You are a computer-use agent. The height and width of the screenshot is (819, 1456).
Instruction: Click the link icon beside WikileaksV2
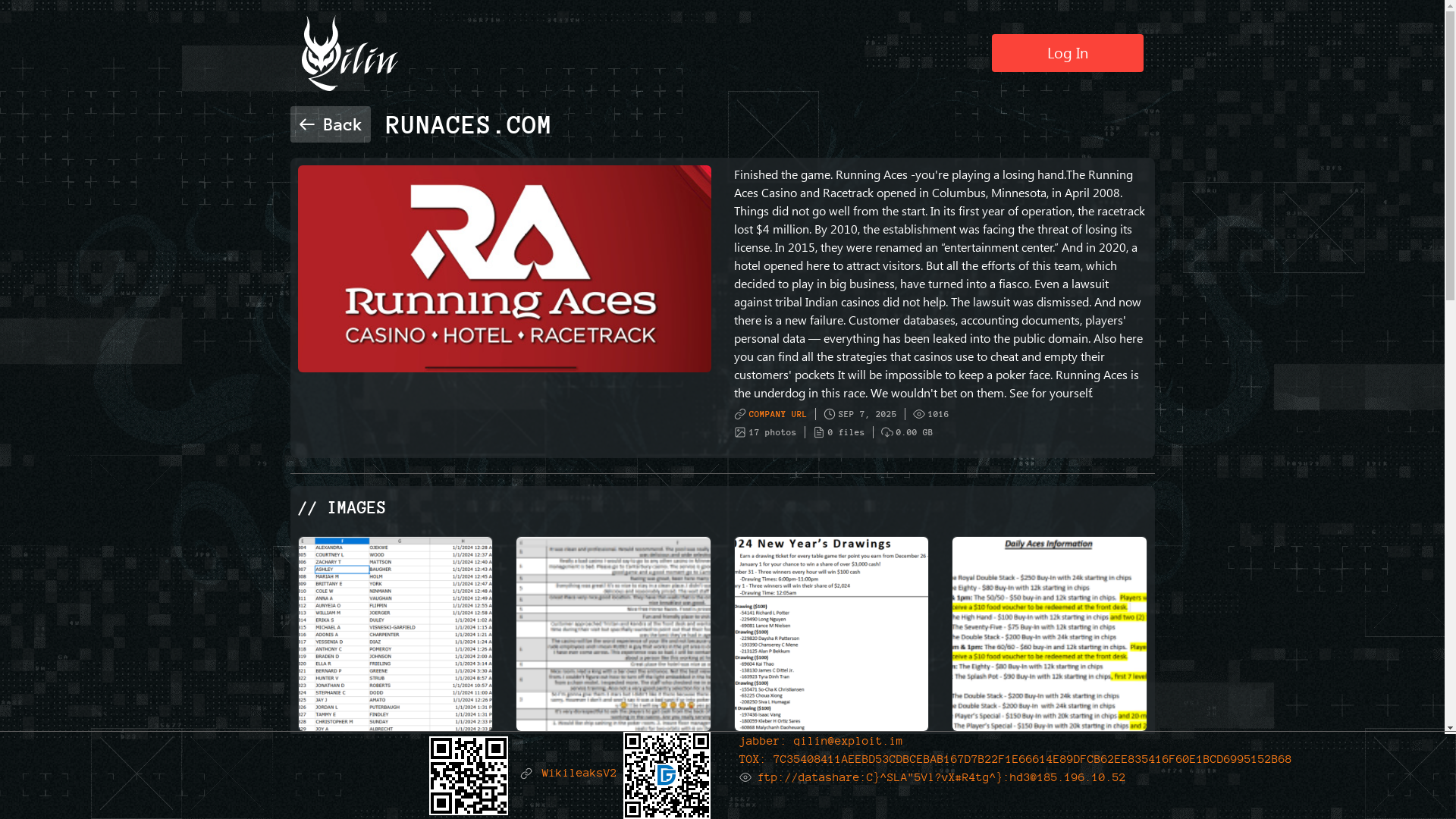(x=526, y=773)
